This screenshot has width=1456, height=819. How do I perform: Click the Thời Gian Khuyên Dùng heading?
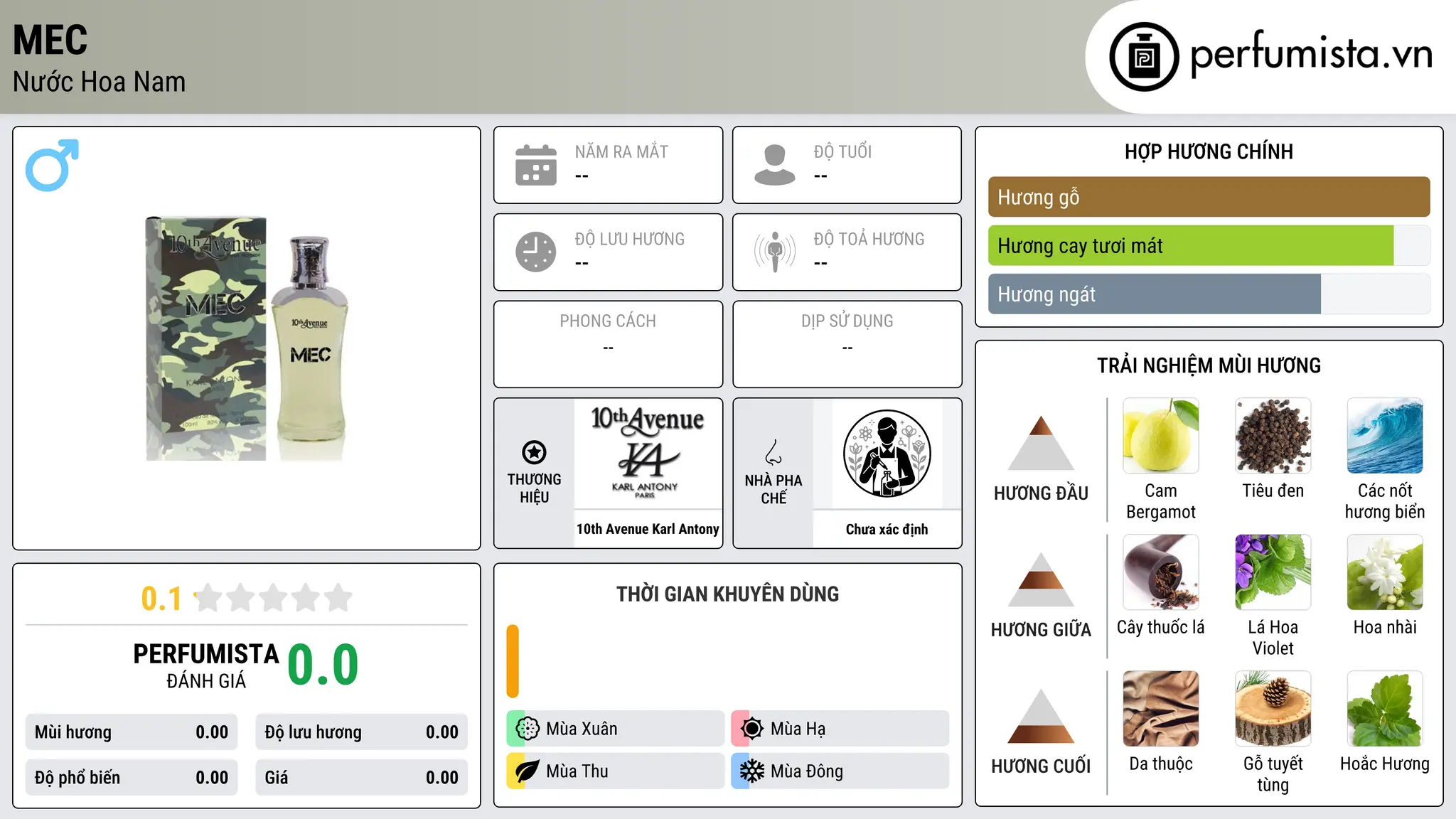(x=727, y=594)
